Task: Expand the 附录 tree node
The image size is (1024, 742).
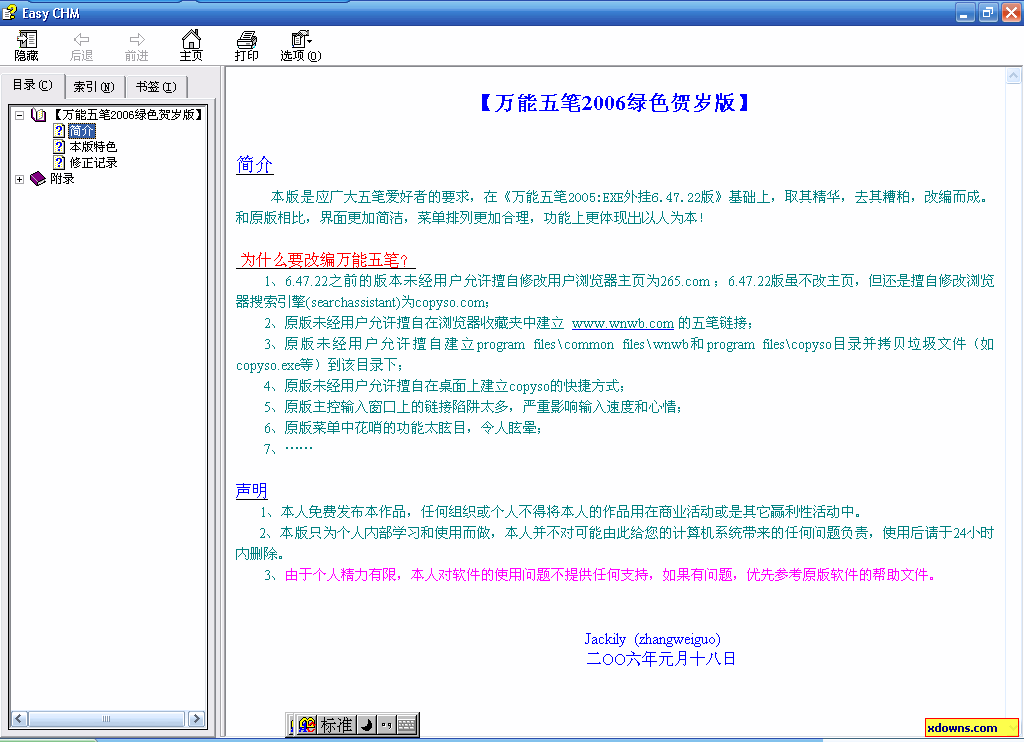Action: (20, 179)
